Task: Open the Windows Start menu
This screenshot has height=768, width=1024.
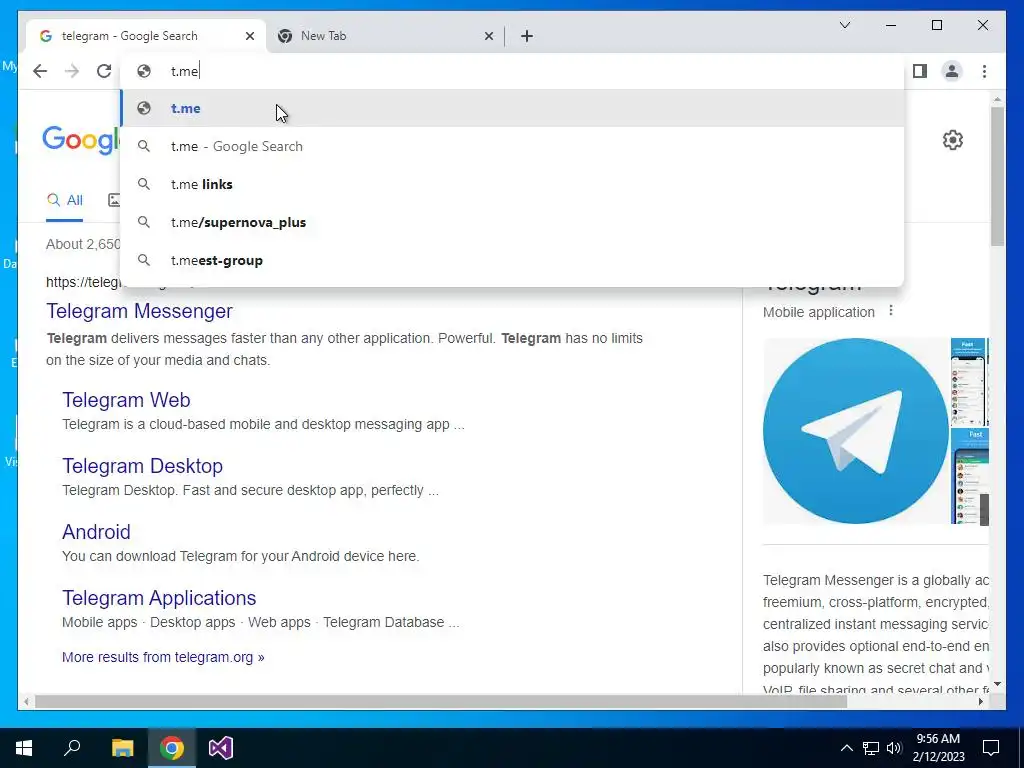Action: point(24,748)
